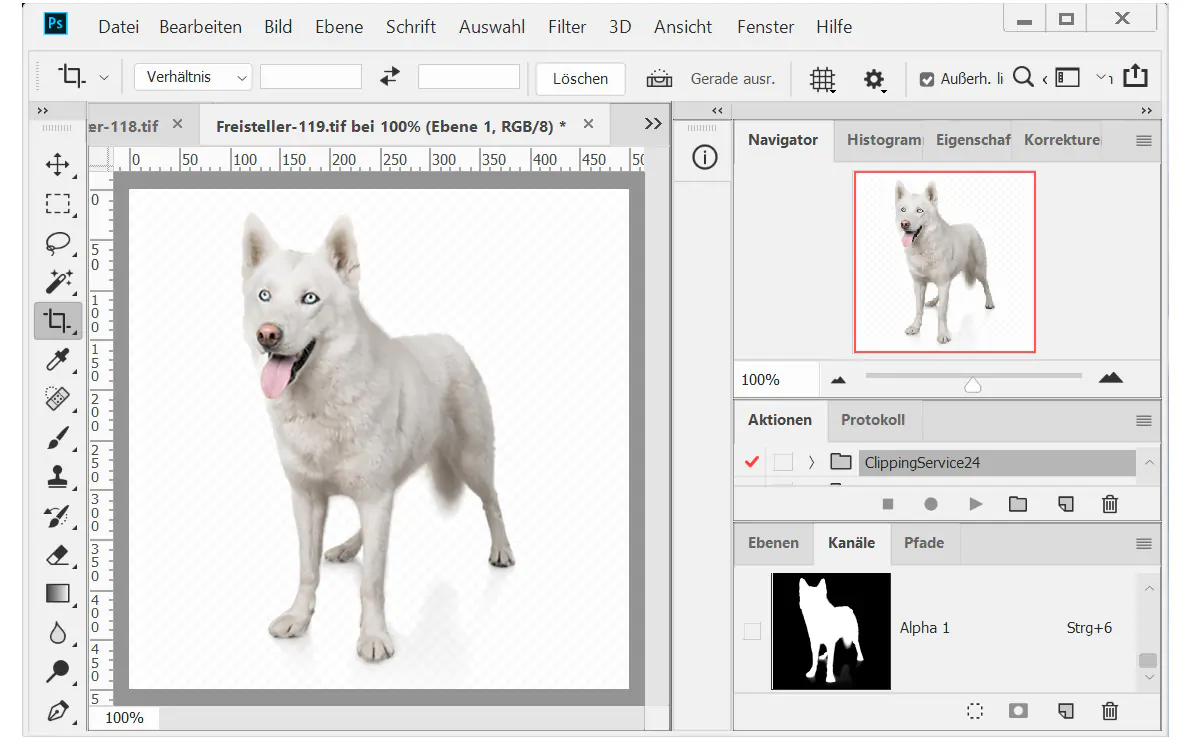Expand the ClippingService24 action folder

[x=813, y=462]
